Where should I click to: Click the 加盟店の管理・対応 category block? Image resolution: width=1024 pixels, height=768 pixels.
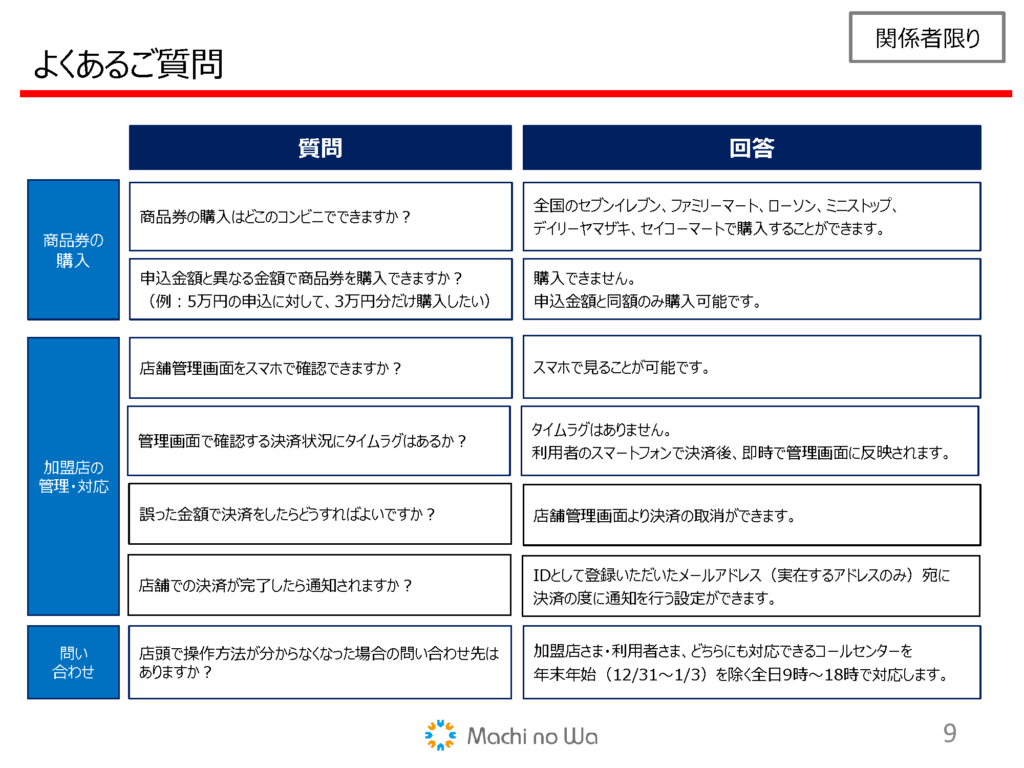73,476
